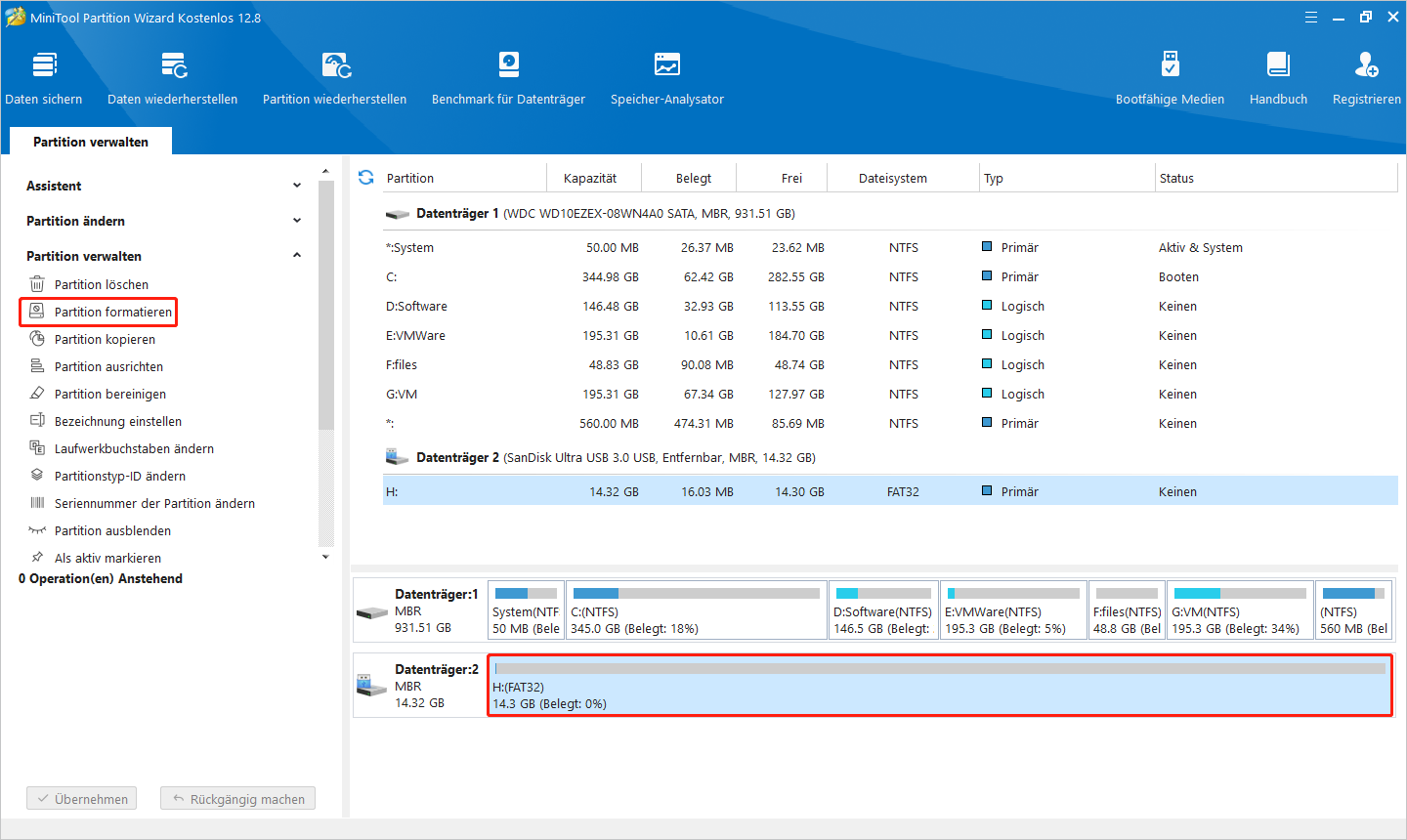Screen dimensions: 1407x840
Task: Click Partition formatieren in sidebar
Action: [x=113, y=312]
